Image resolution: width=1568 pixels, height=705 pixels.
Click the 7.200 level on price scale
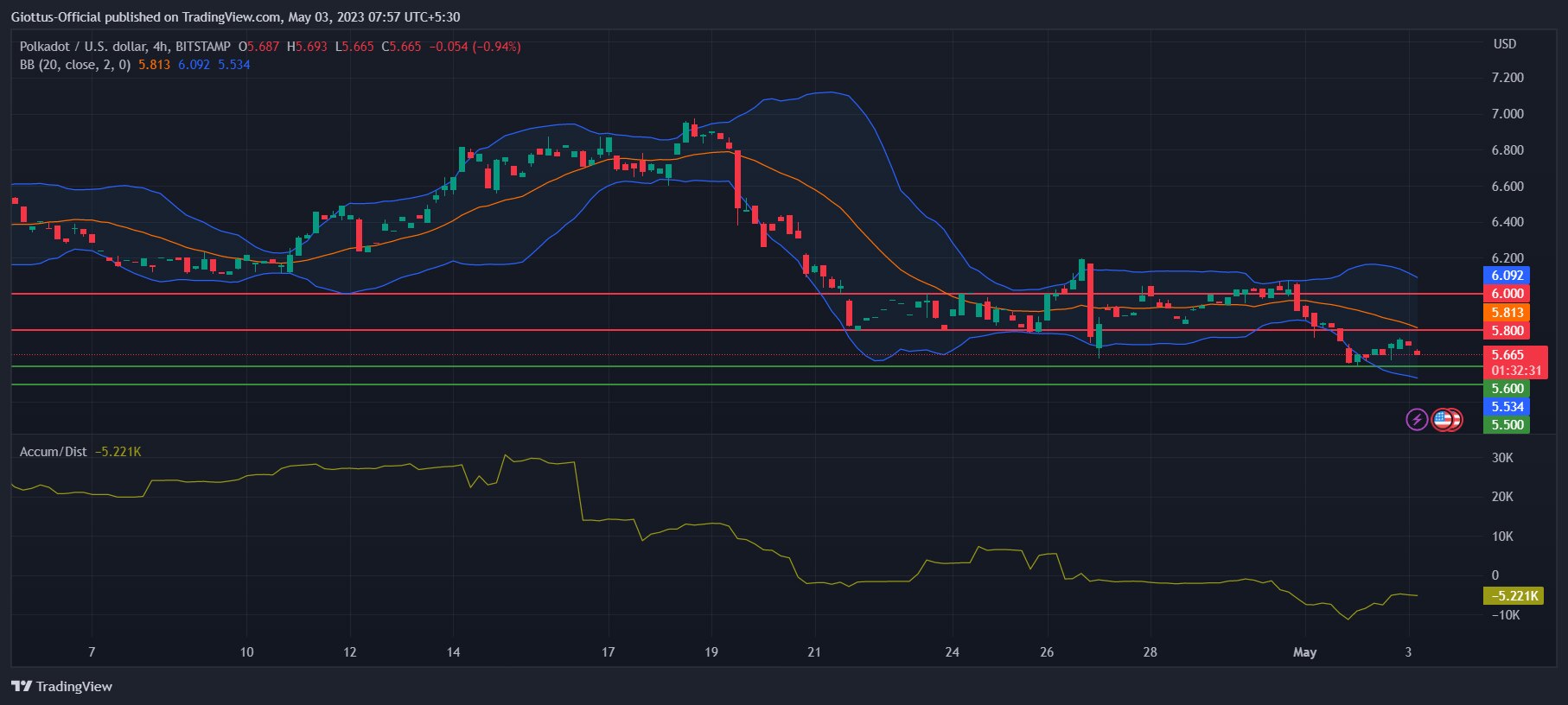pyautogui.click(x=1507, y=78)
